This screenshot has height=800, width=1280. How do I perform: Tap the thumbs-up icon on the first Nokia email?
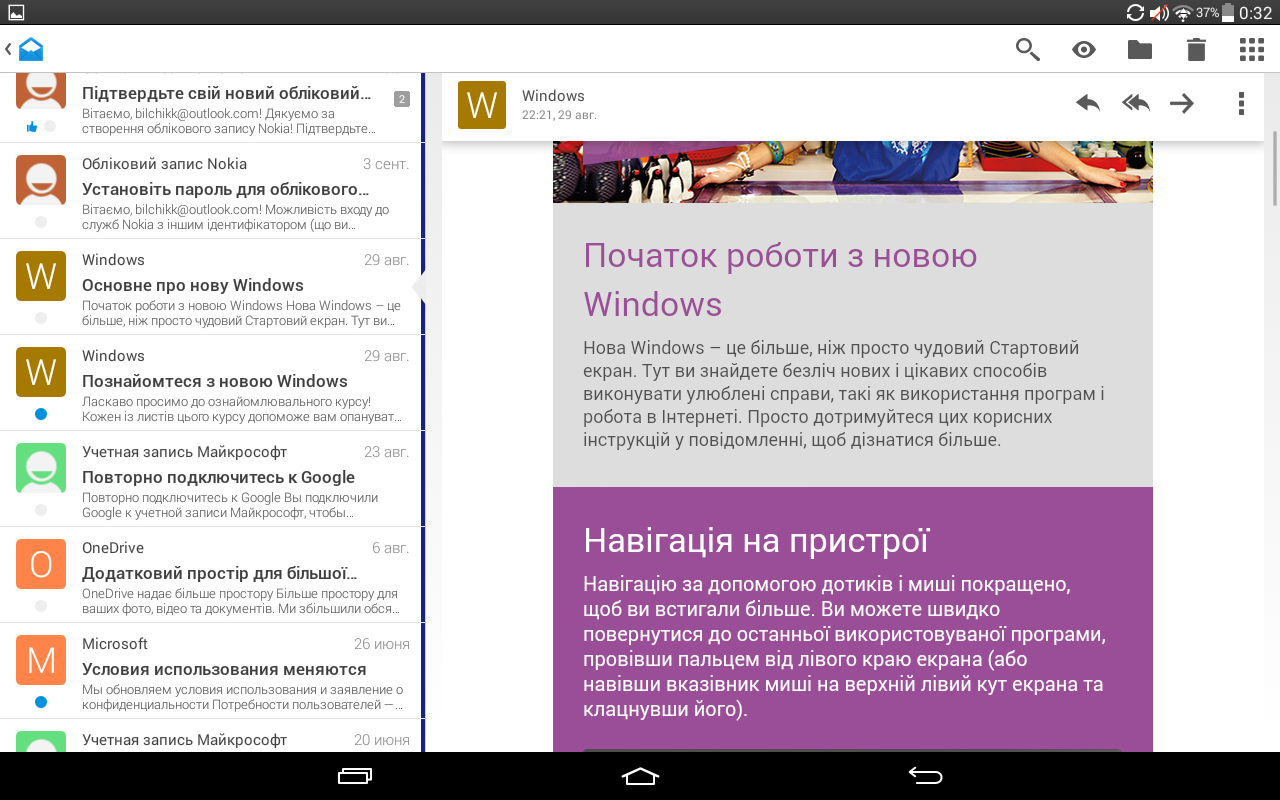pyautogui.click(x=32, y=126)
